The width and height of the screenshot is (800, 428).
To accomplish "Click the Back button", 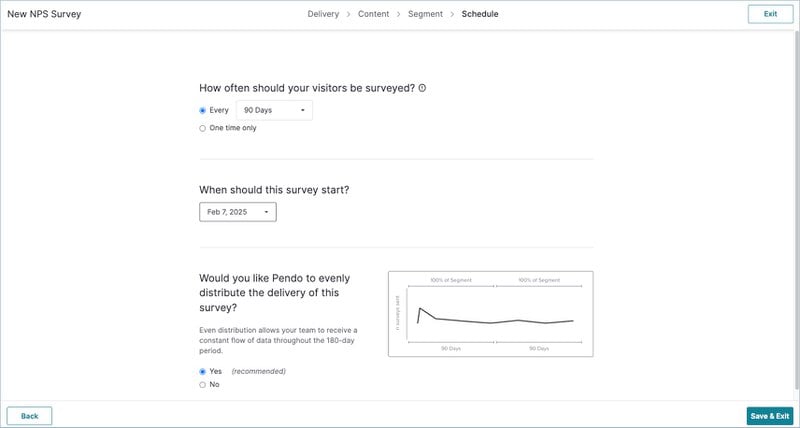I will [29, 415].
